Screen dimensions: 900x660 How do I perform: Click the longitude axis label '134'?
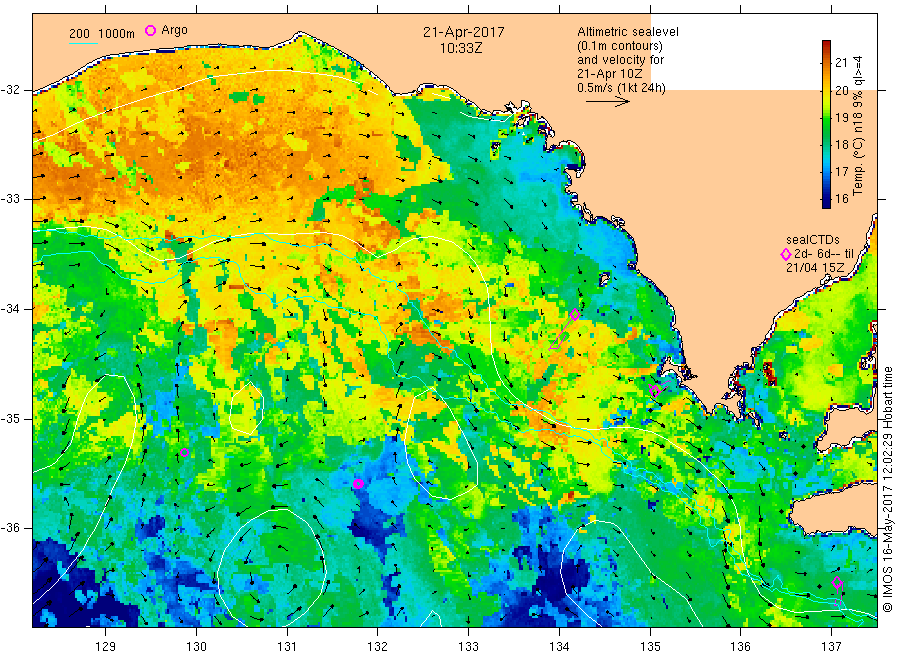(x=559, y=647)
